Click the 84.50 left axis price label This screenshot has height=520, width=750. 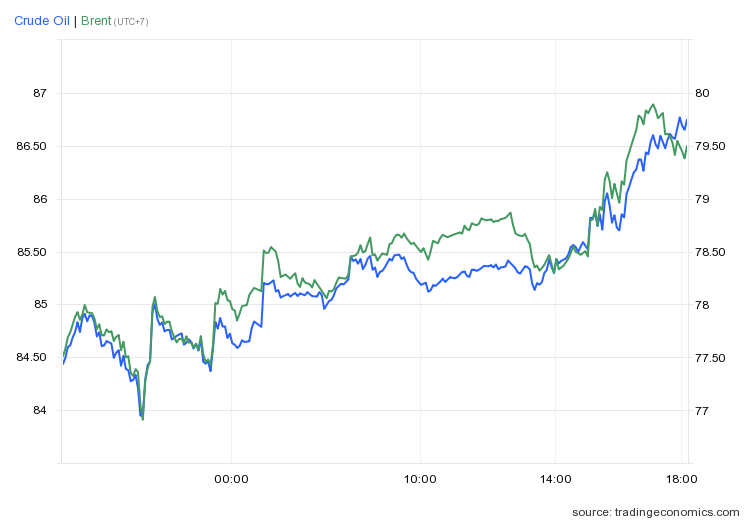coord(34,358)
